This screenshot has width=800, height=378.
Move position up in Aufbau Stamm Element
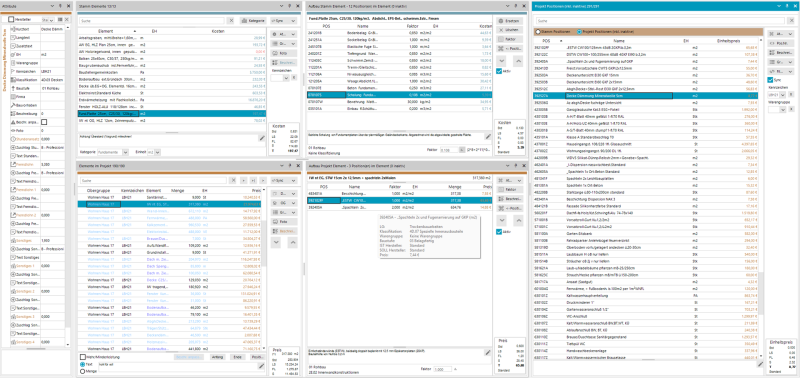tap(518, 61)
